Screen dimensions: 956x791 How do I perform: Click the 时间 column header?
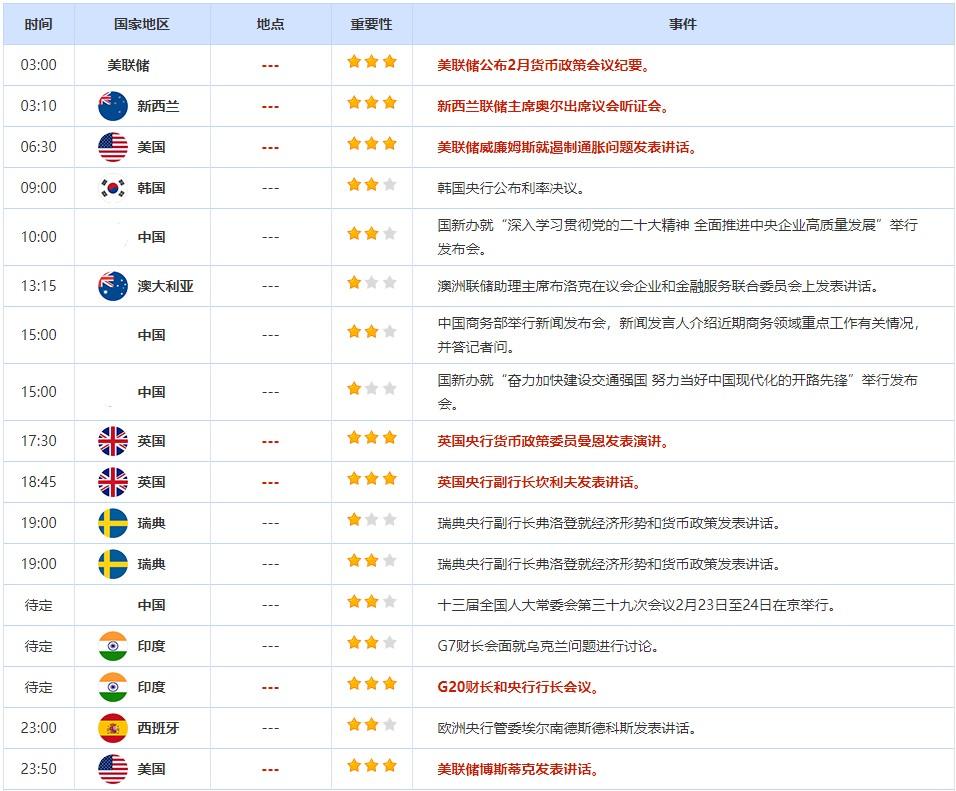pyautogui.click(x=39, y=24)
